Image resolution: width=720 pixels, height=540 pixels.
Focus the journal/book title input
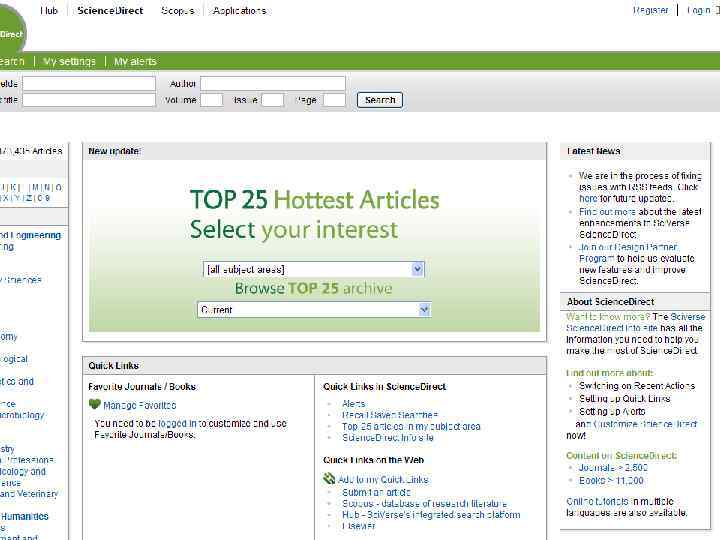(x=89, y=100)
